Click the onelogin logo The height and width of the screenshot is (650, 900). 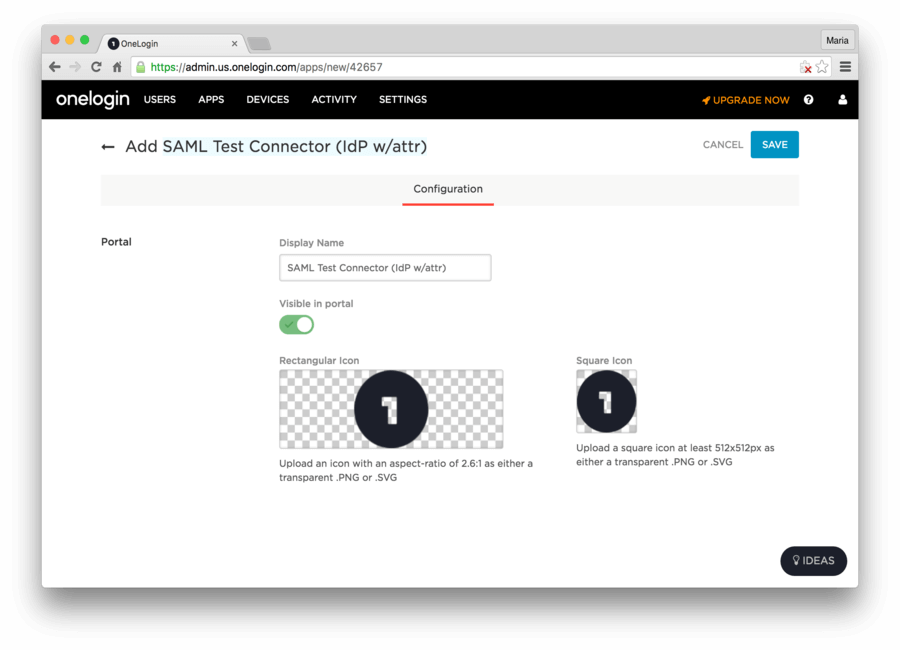92,99
